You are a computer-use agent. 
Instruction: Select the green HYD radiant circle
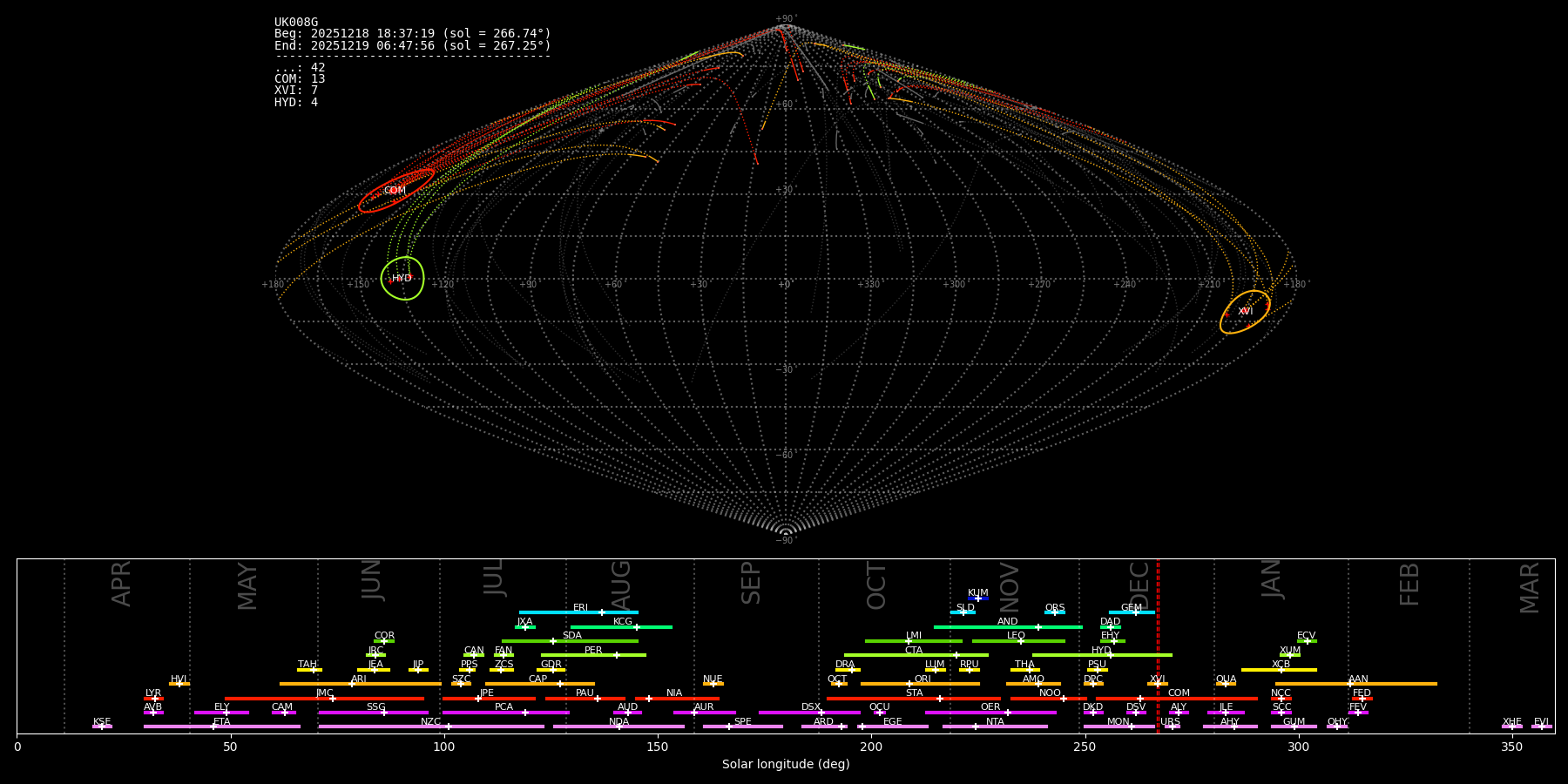[x=402, y=279]
